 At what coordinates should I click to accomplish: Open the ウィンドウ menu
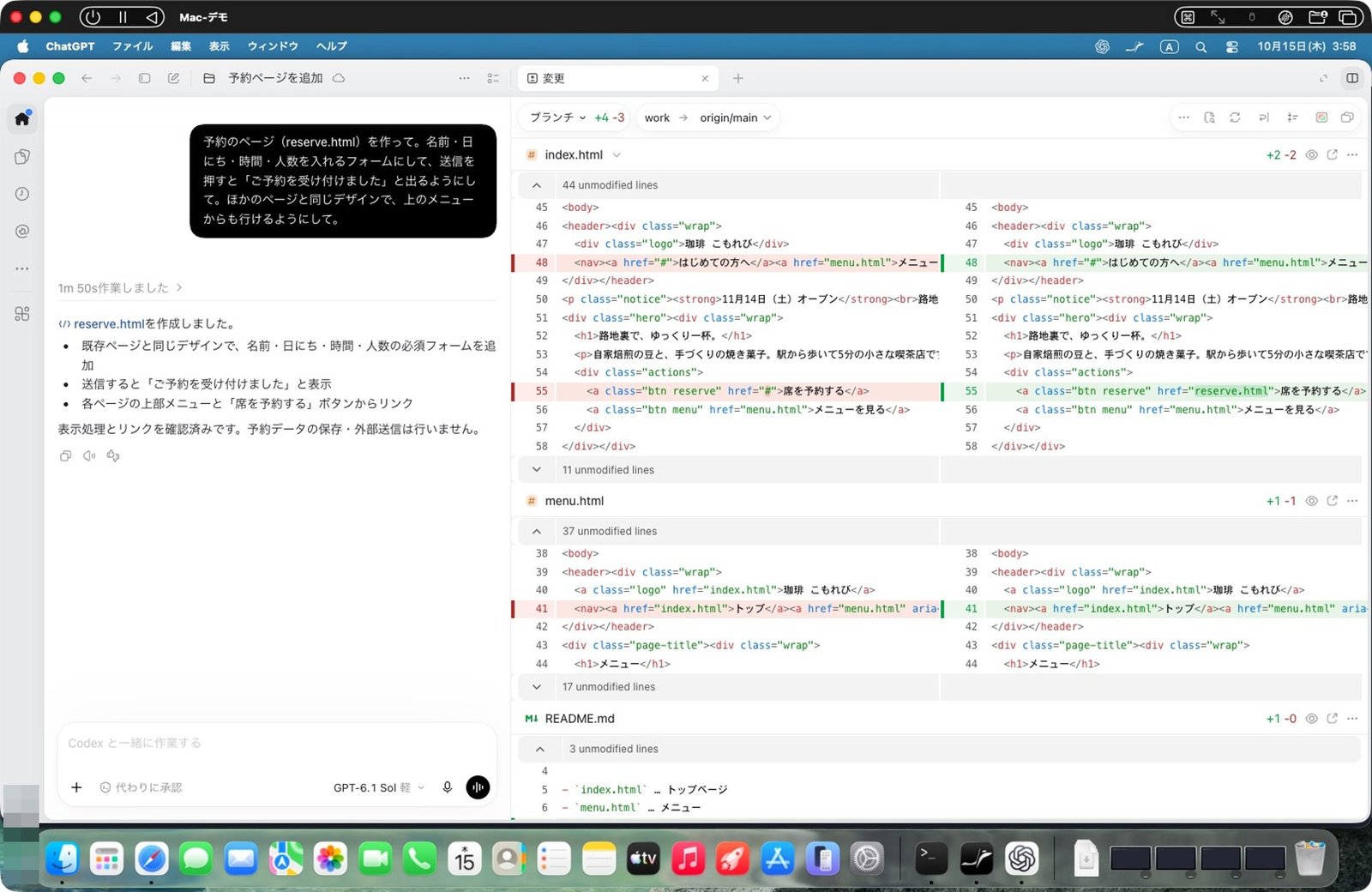coord(273,46)
